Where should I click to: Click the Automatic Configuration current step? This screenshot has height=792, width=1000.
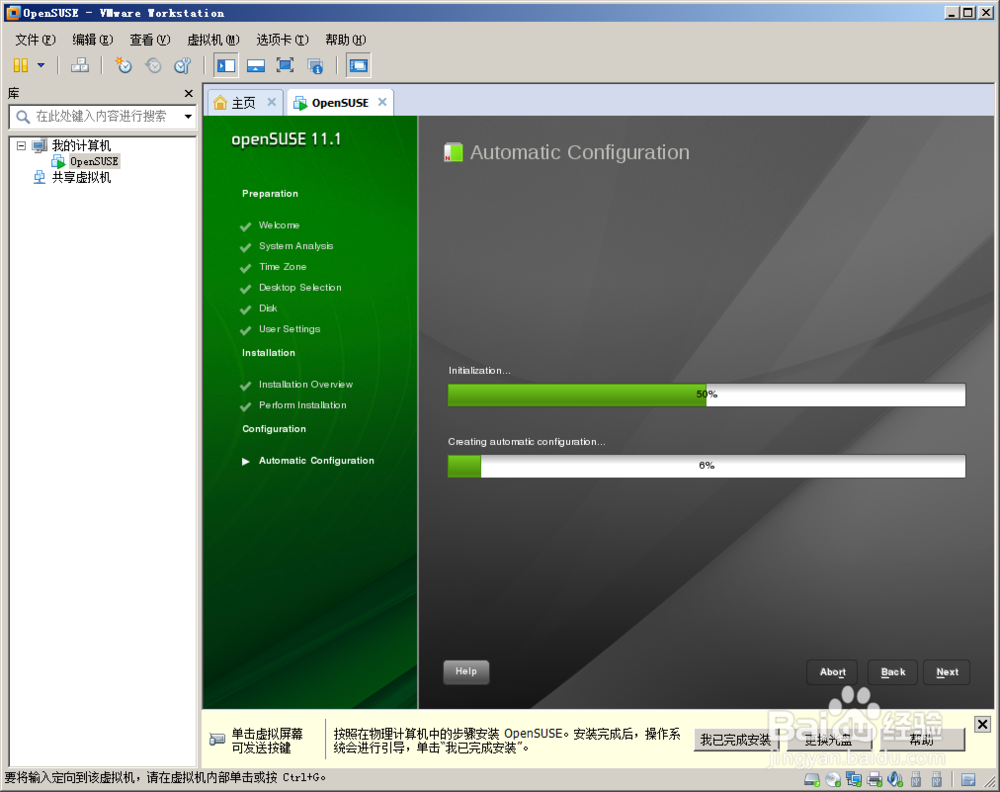316,460
